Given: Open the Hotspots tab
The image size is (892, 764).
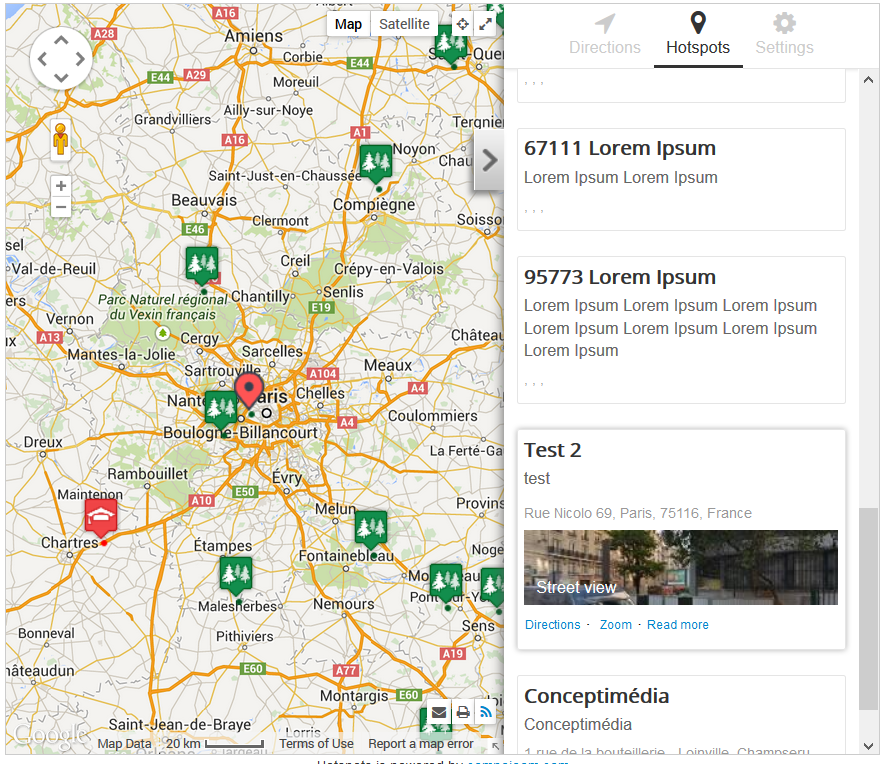Looking at the screenshot, I should [698, 35].
